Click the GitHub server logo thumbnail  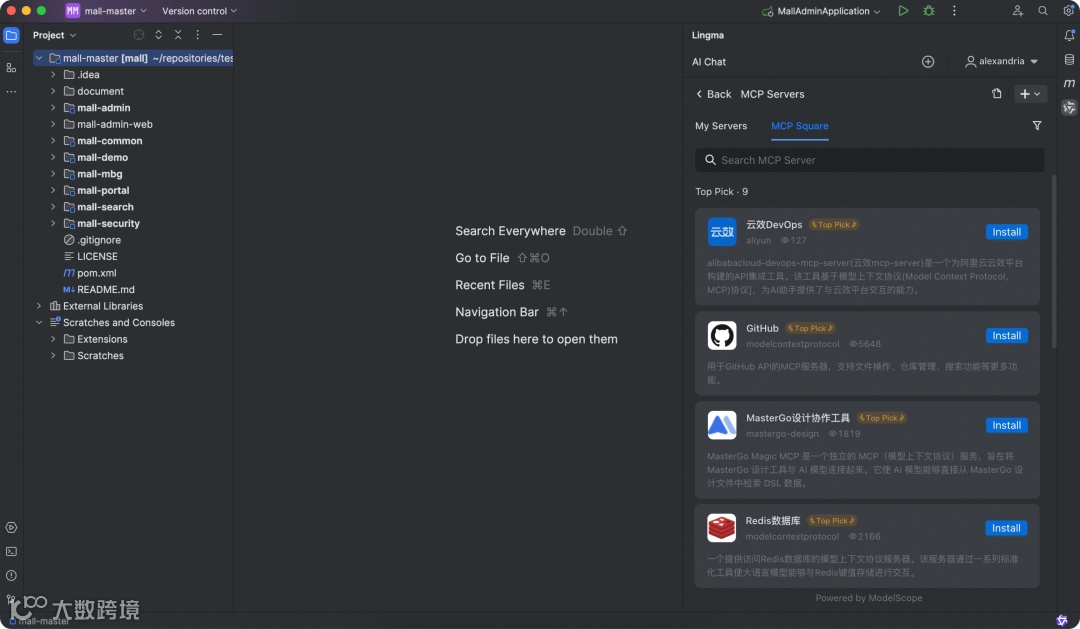722,336
